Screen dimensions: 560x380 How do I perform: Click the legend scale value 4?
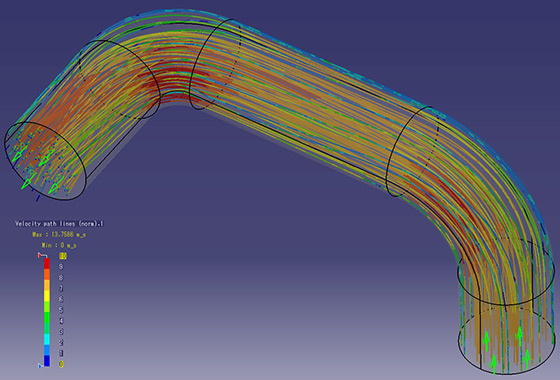coord(61,321)
